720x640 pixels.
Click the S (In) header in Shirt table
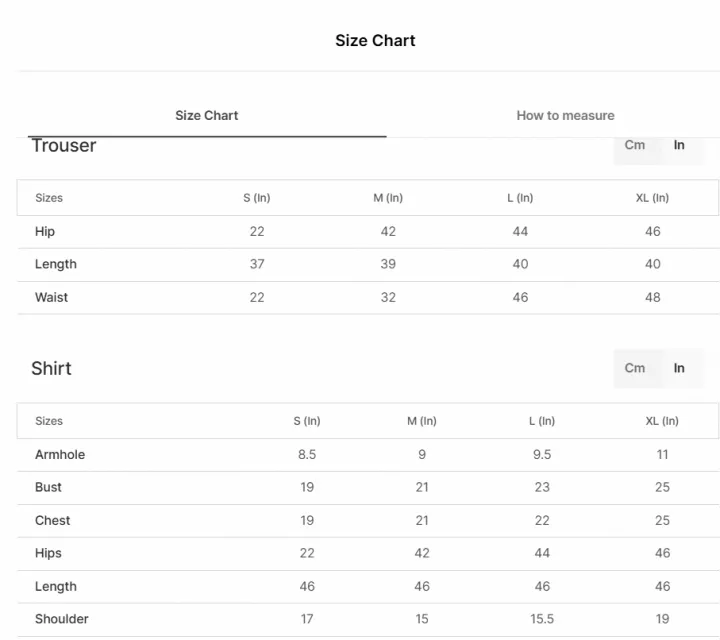pos(307,421)
